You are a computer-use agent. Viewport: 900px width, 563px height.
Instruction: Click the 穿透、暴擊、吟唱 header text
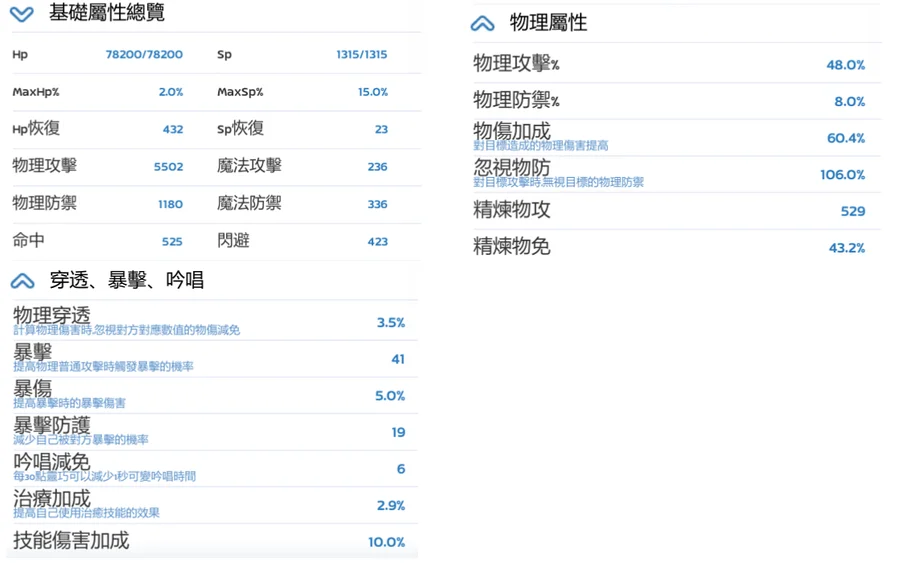[127, 280]
